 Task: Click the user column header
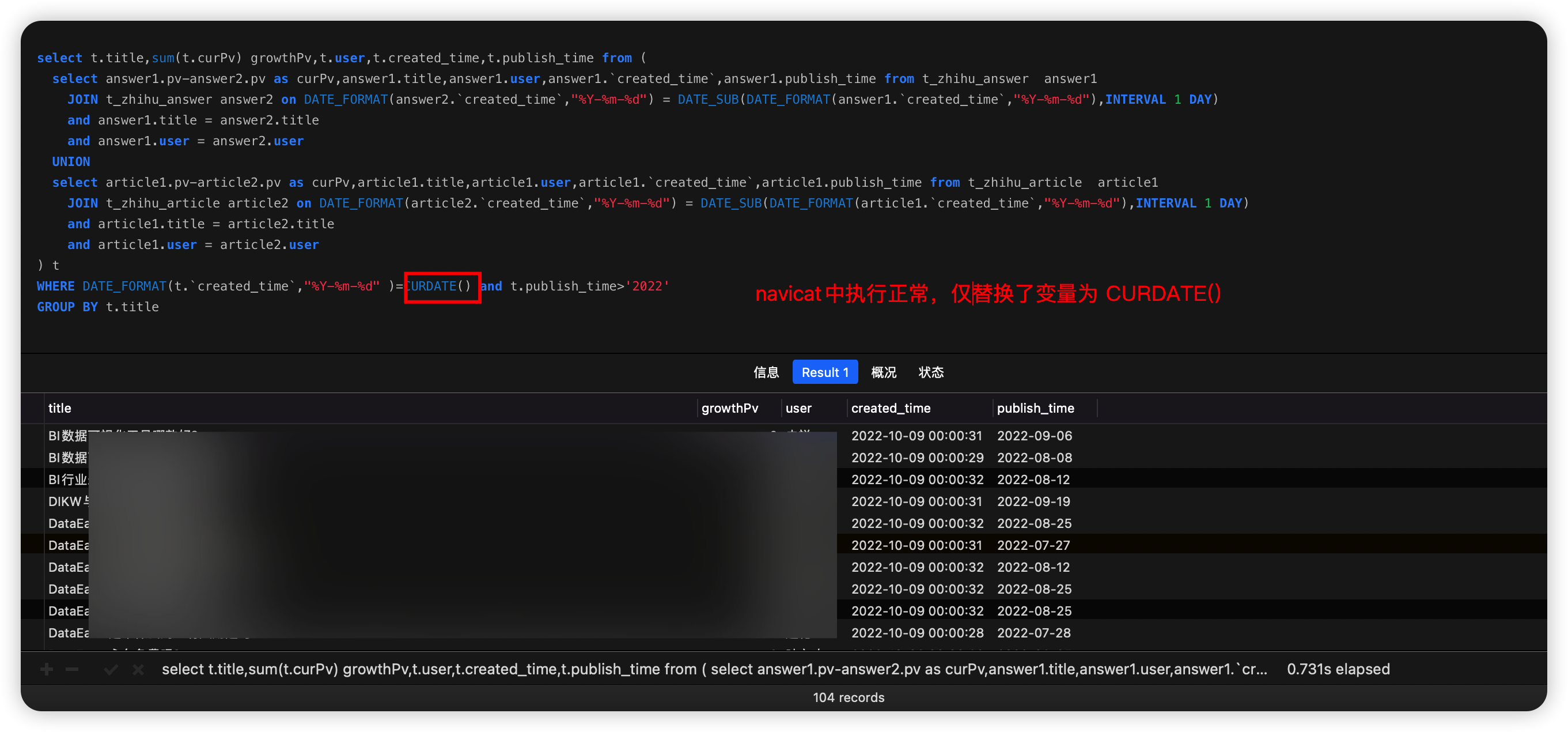798,408
